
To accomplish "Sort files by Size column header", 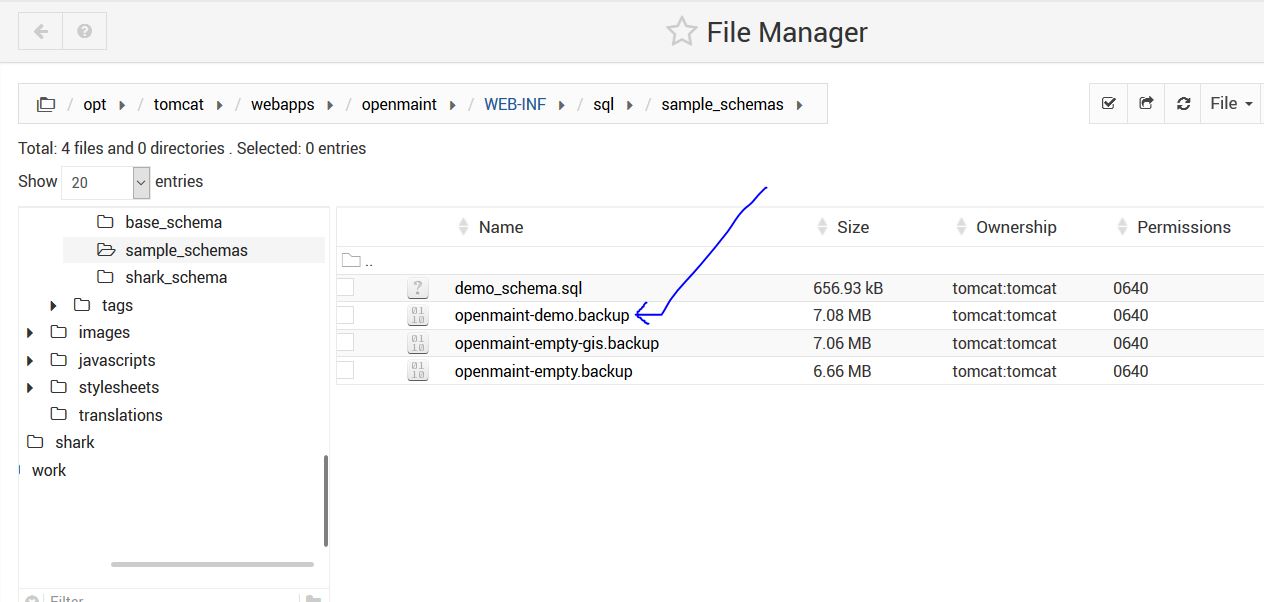I will tap(852, 227).
